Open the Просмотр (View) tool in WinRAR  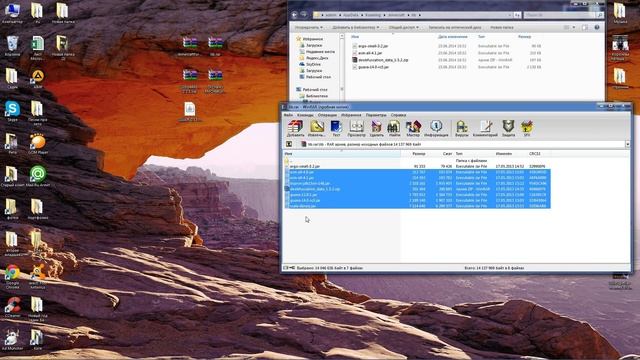pos(356,129)
